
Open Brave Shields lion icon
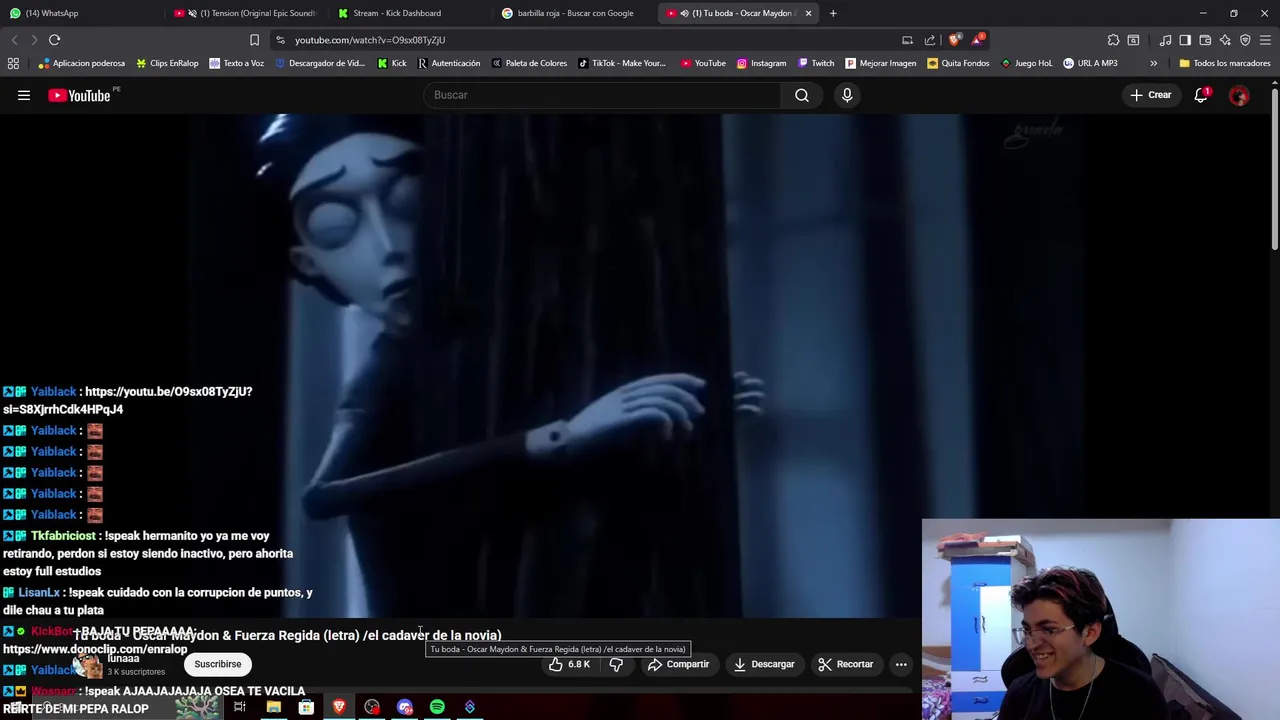point(955,40)
